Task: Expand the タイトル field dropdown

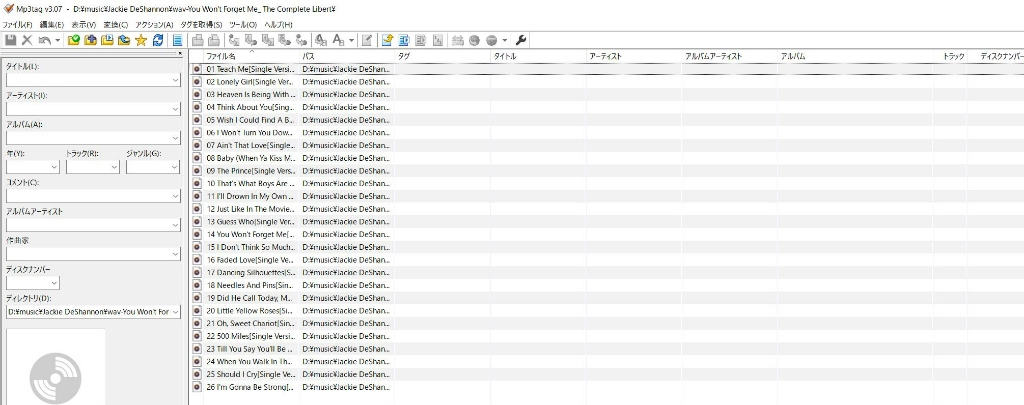Action: (x=175, y=80)
